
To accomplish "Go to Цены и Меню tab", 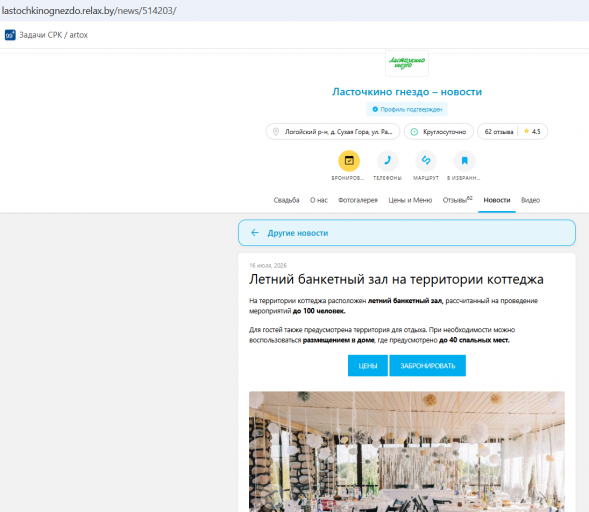I will (x=410, y=200).
